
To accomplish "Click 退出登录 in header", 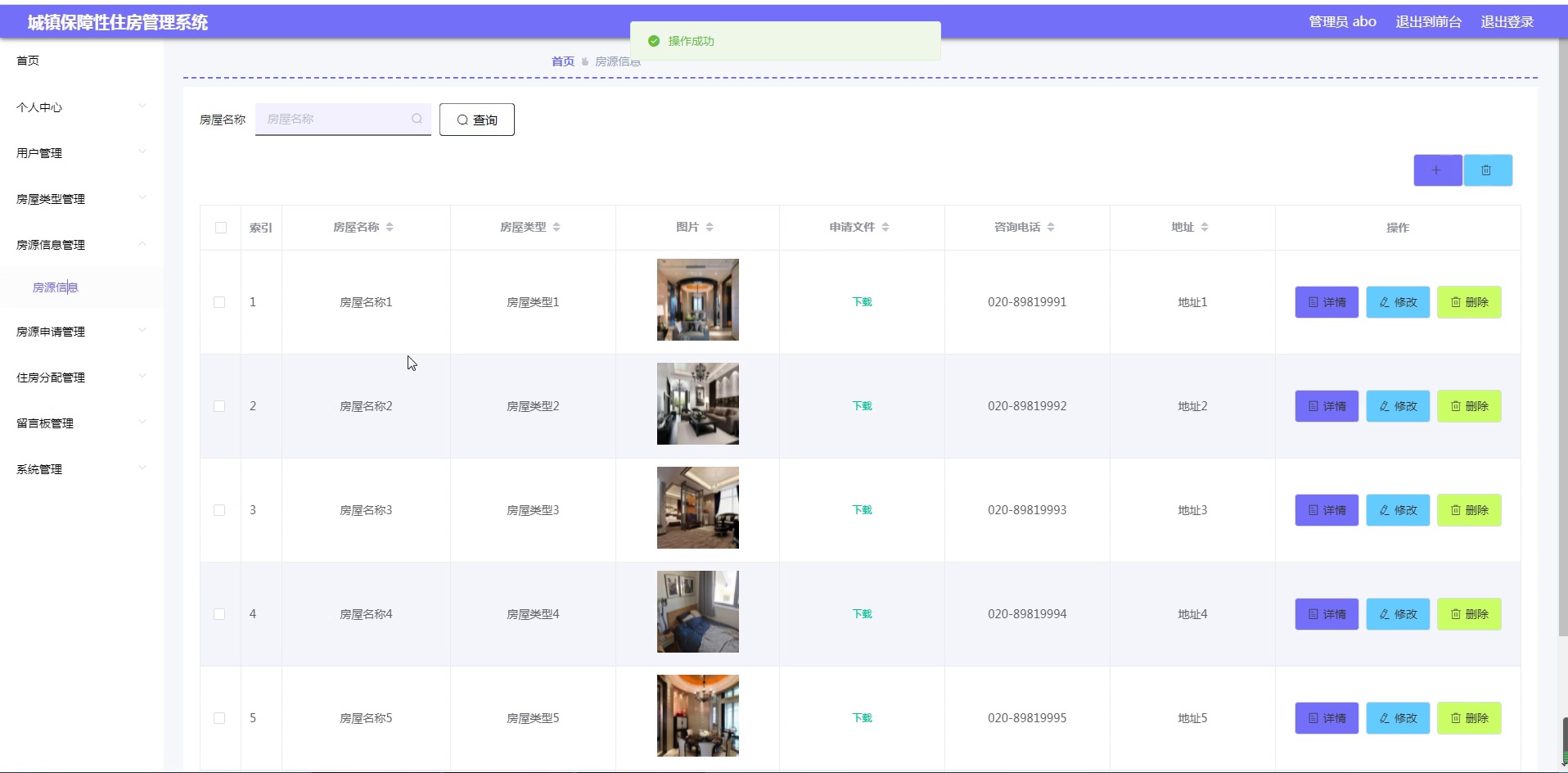I will tap(1507, 22).
